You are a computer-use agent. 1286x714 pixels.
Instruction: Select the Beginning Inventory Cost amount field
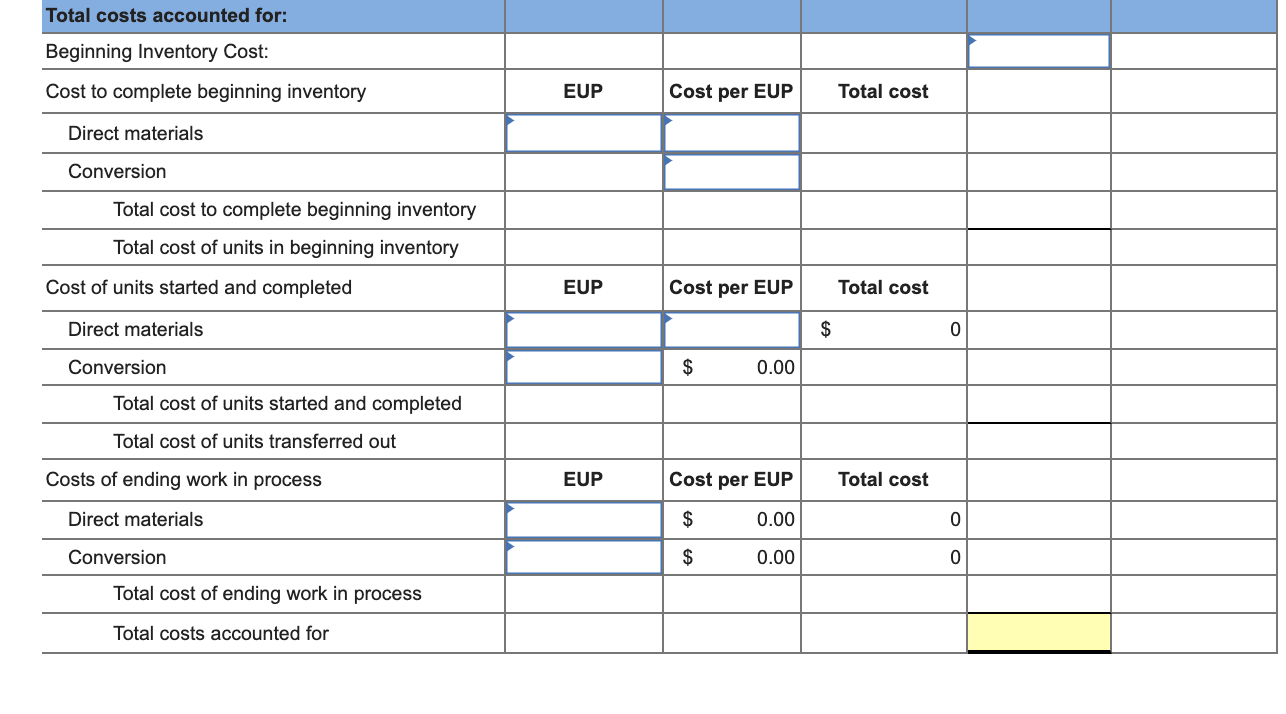(x=1038, y=51)
